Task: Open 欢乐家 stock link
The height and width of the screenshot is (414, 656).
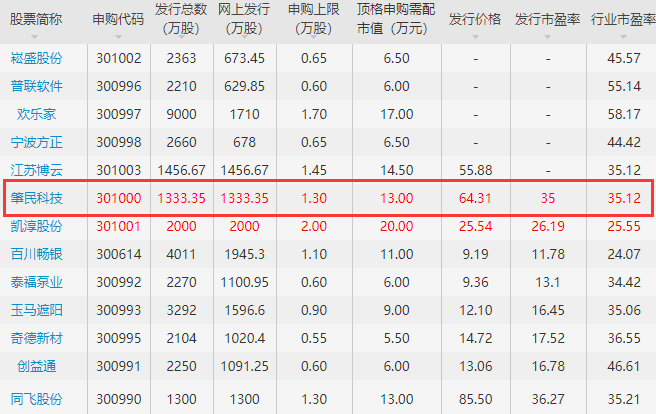Action: (x=37, y=114)
